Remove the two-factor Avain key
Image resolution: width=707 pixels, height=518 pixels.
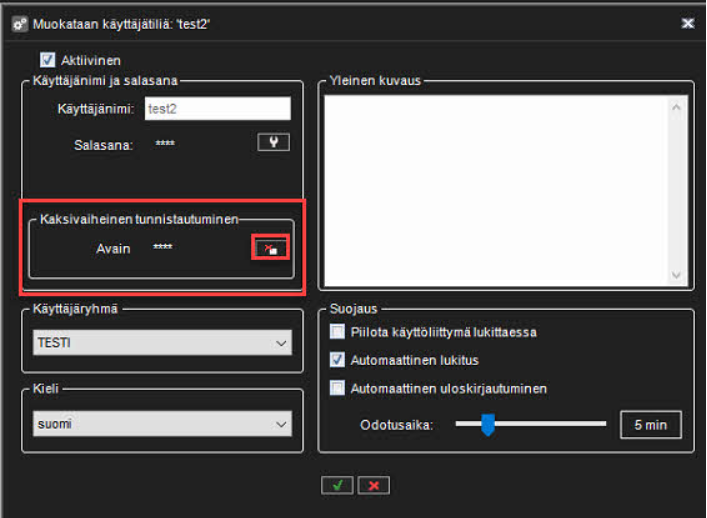[x=269, y=248]
